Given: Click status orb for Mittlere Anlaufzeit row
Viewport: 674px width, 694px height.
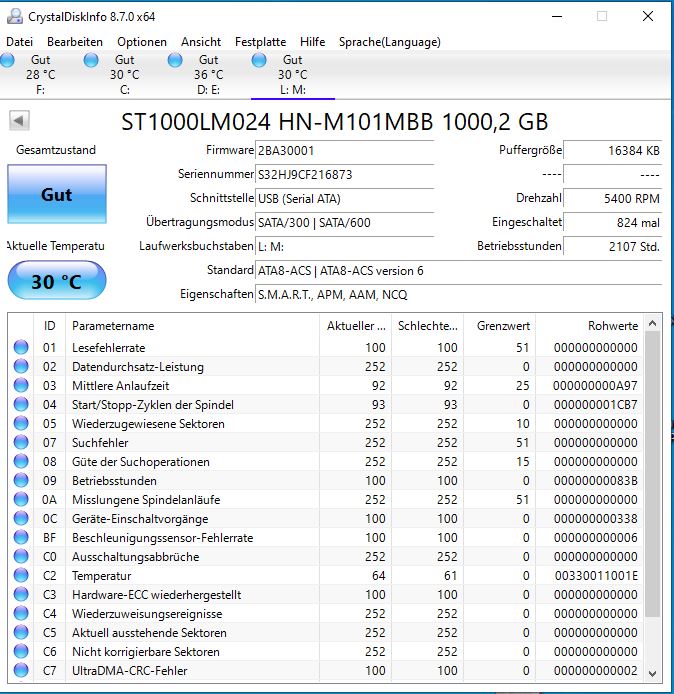Looking at the screenshot, I should 21,386.
